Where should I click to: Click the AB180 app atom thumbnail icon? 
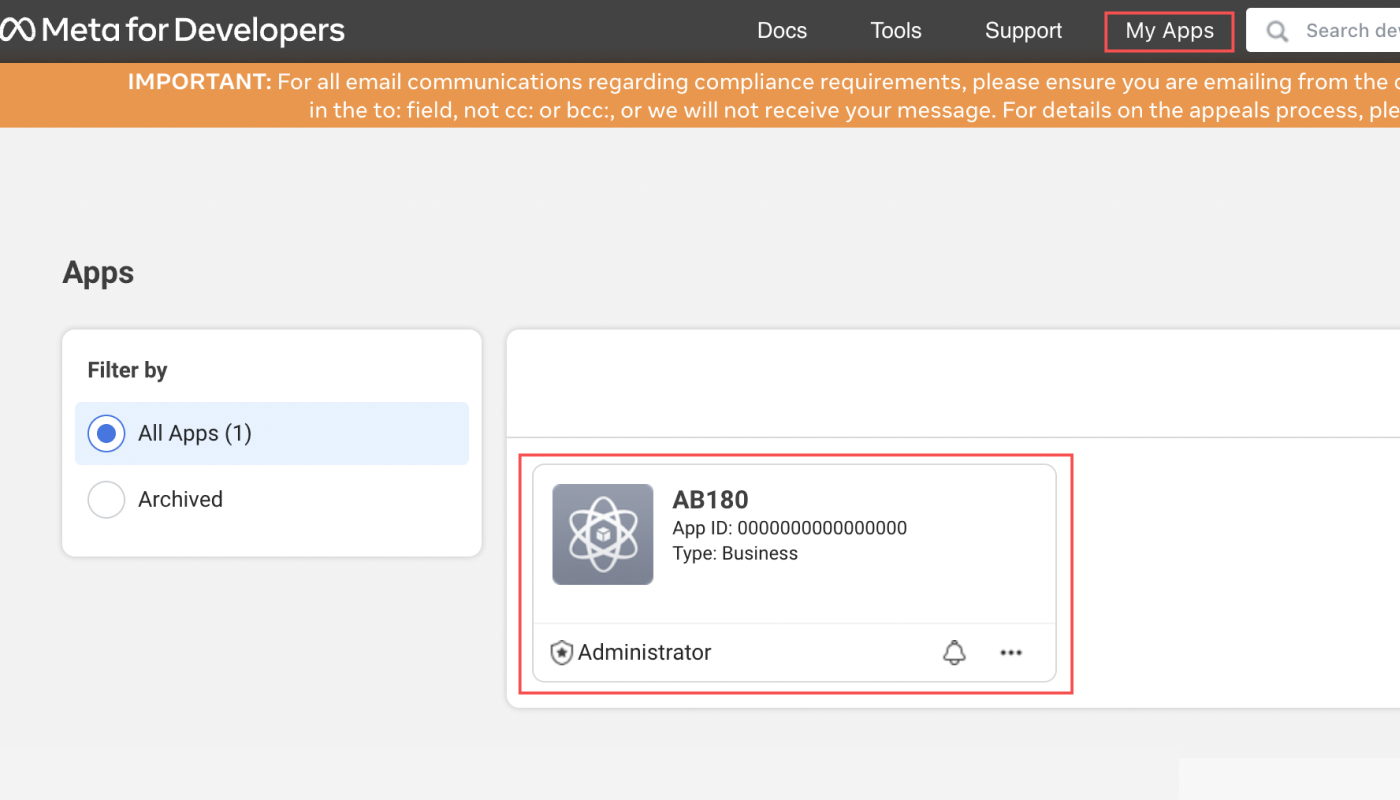pos(603,534)
